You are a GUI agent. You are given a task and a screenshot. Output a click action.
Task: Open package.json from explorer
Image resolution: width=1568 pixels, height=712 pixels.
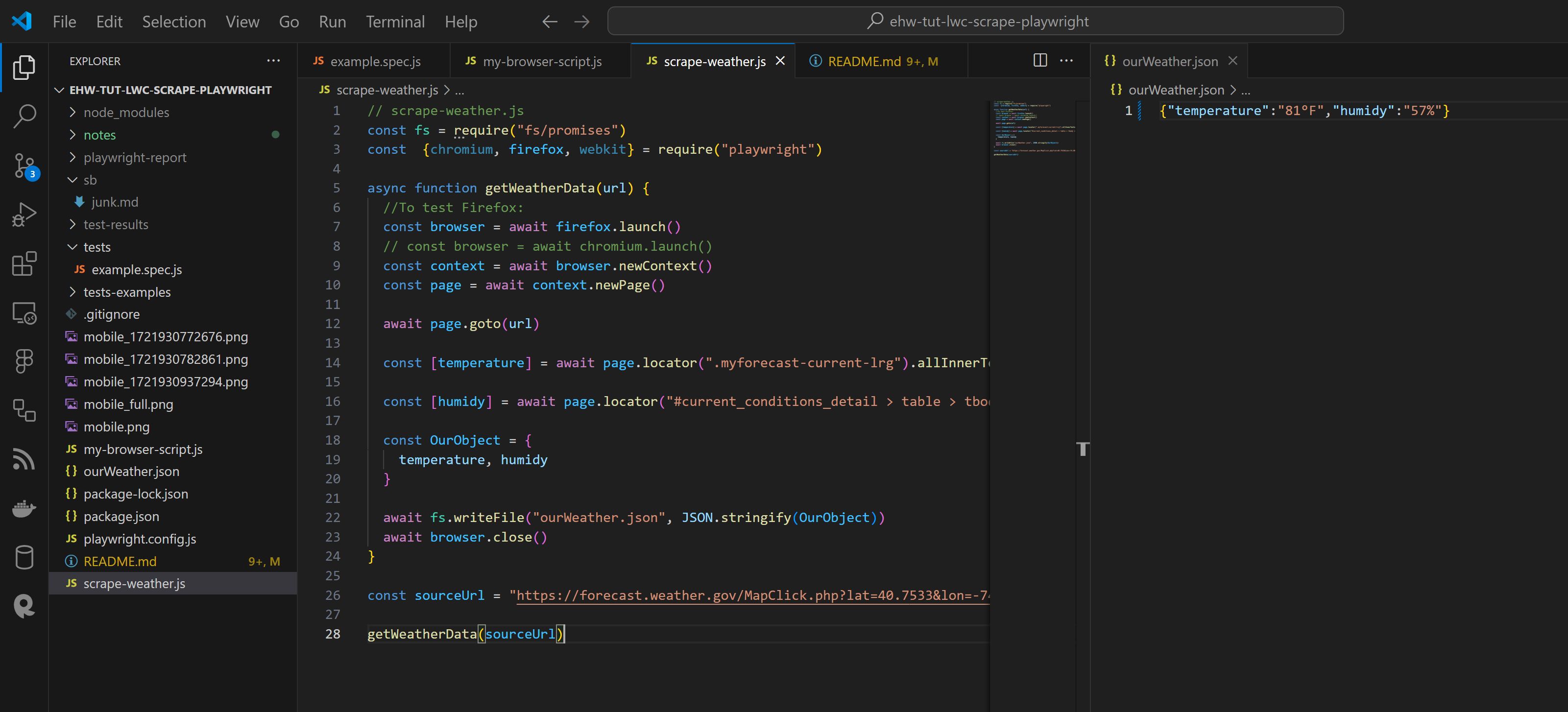121,517
